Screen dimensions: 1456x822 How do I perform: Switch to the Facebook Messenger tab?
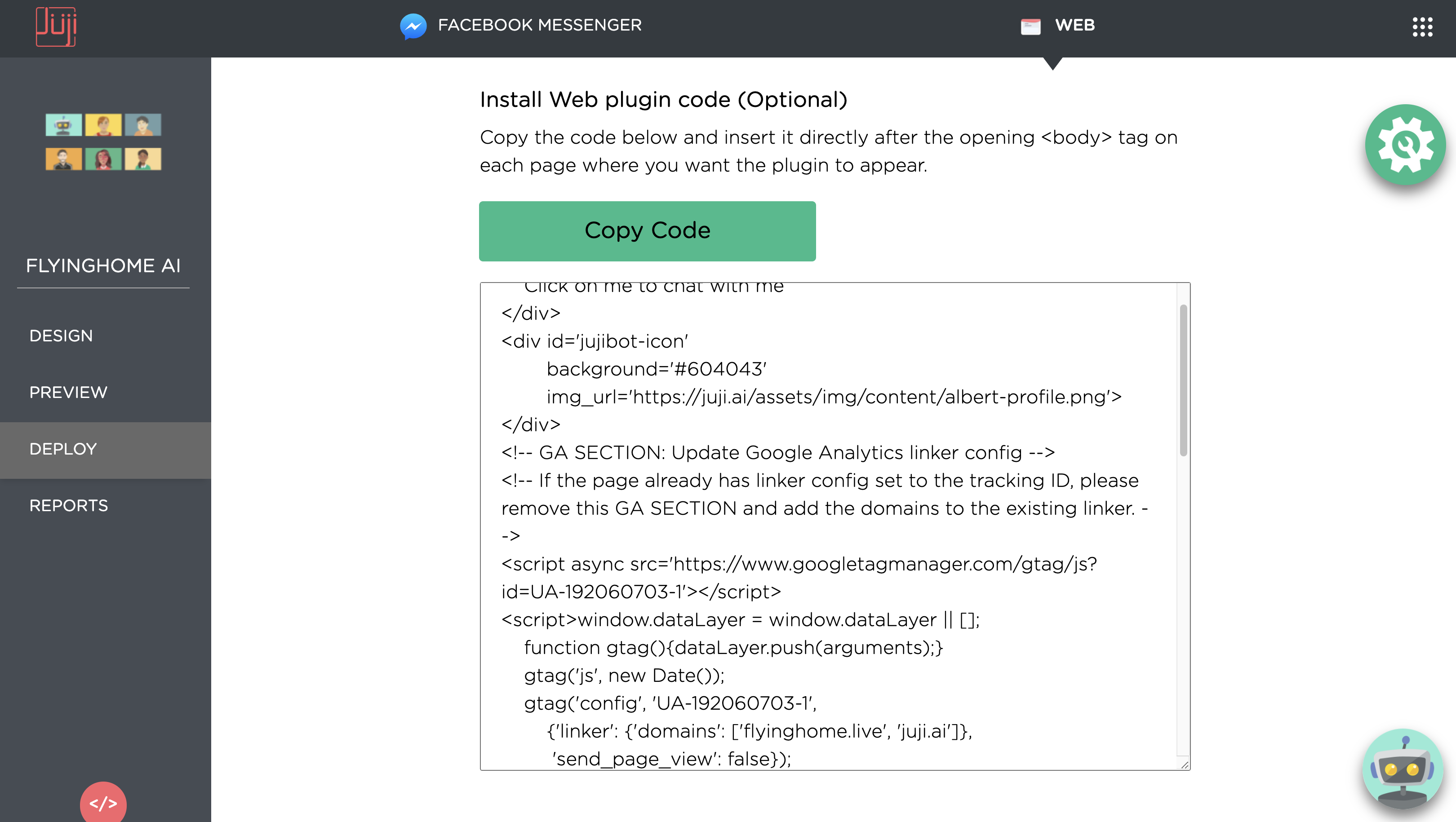[520, 26]
